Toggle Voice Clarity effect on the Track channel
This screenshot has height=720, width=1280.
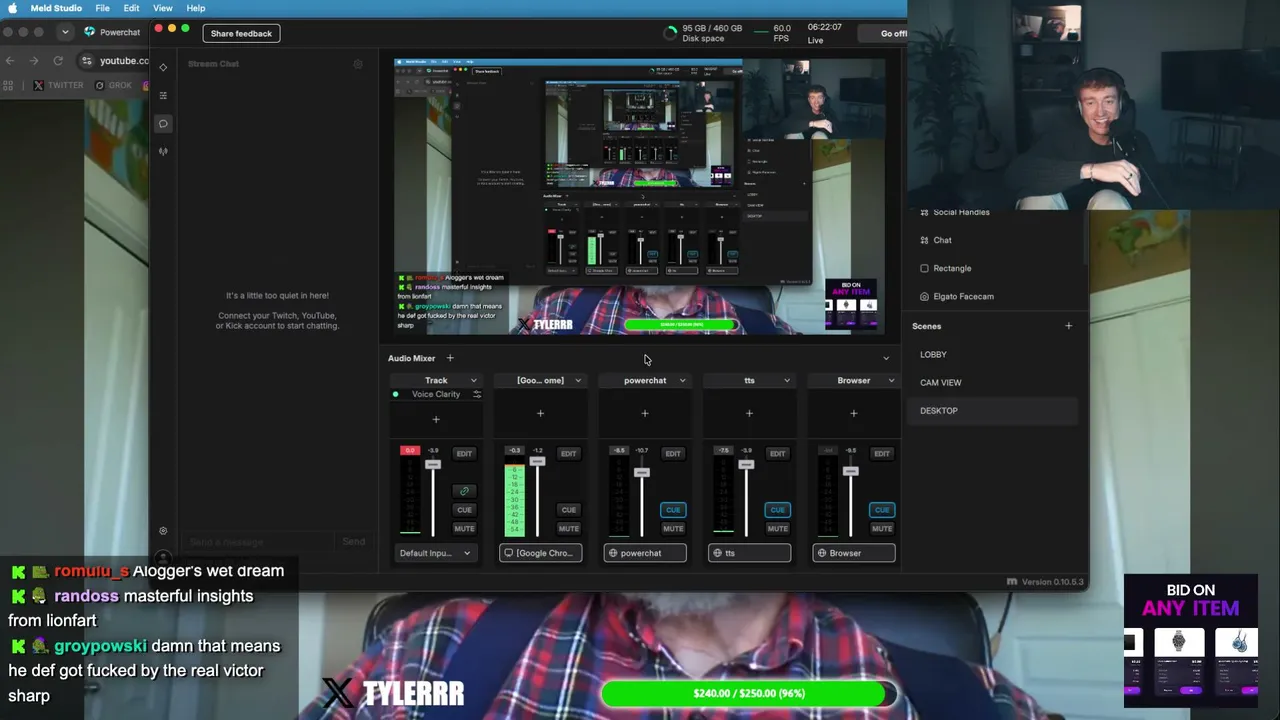(x=396, y=394)
